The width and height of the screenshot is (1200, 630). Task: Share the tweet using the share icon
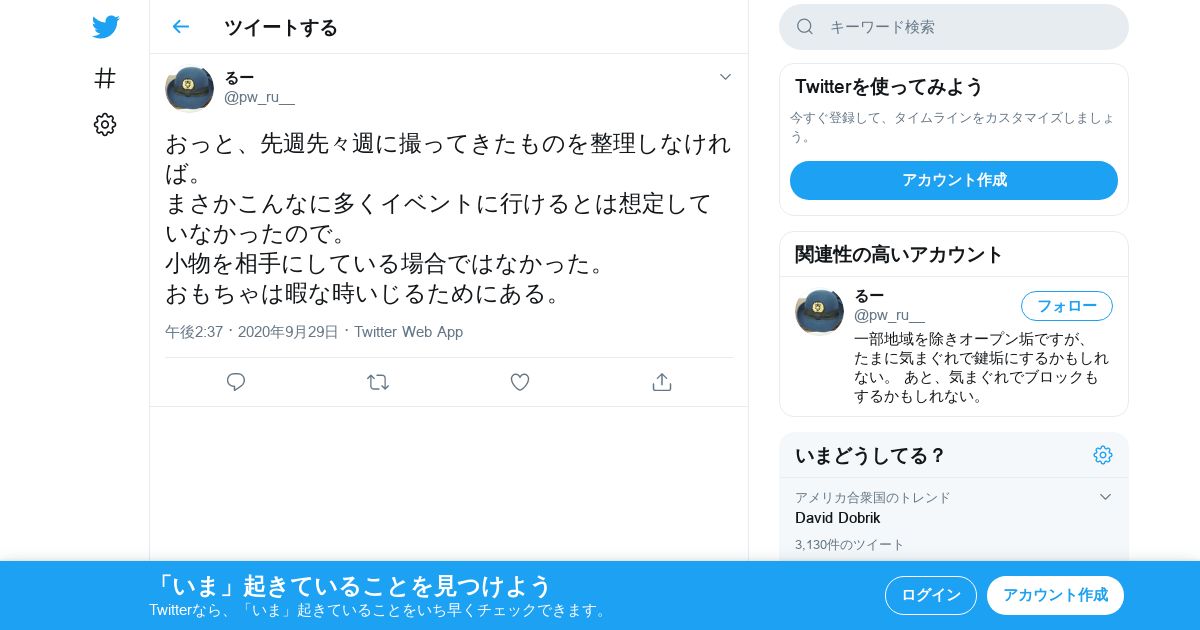click(x=661, y=382)
